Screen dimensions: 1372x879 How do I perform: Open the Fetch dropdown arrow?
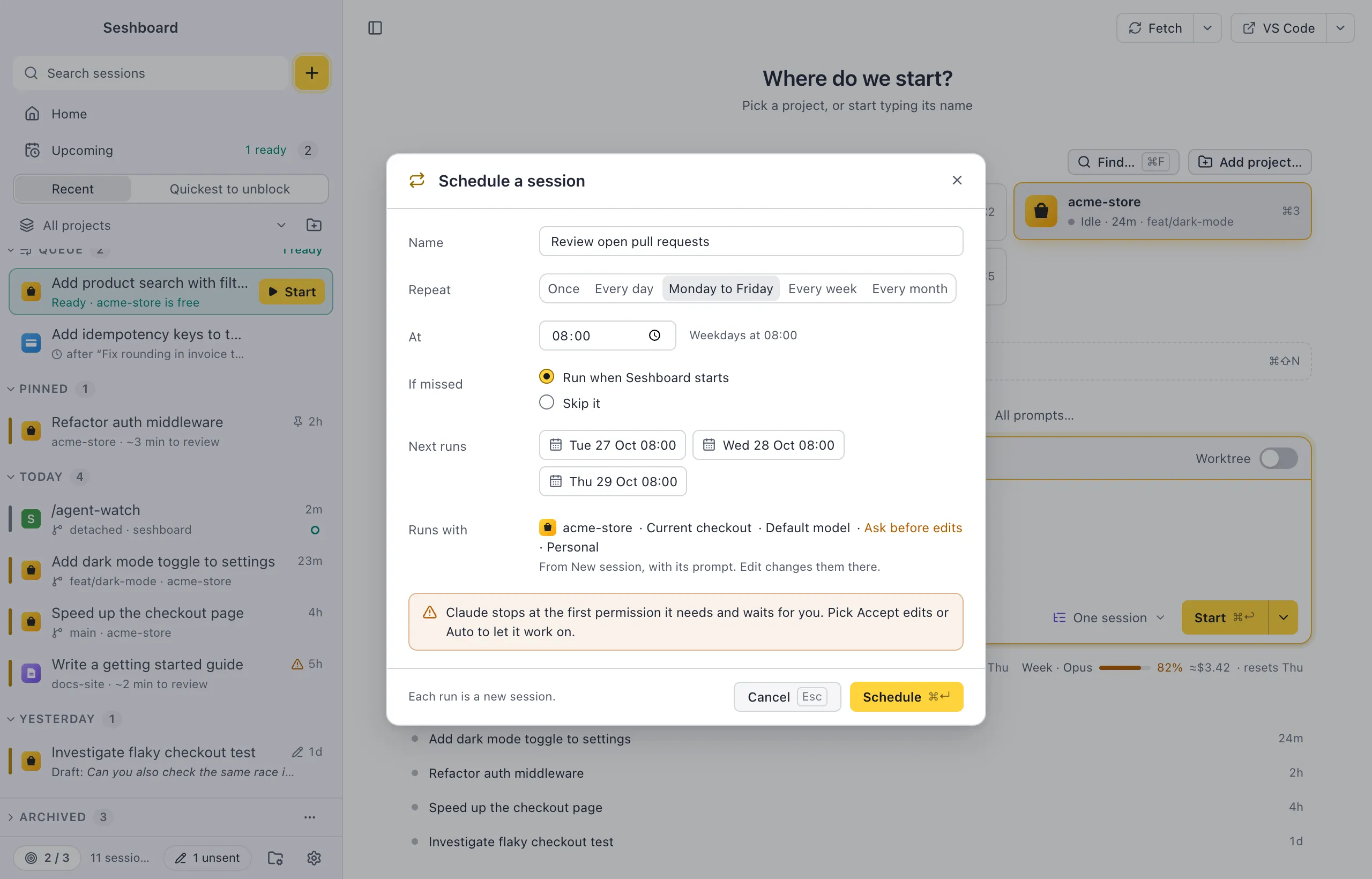[1207, 28]
